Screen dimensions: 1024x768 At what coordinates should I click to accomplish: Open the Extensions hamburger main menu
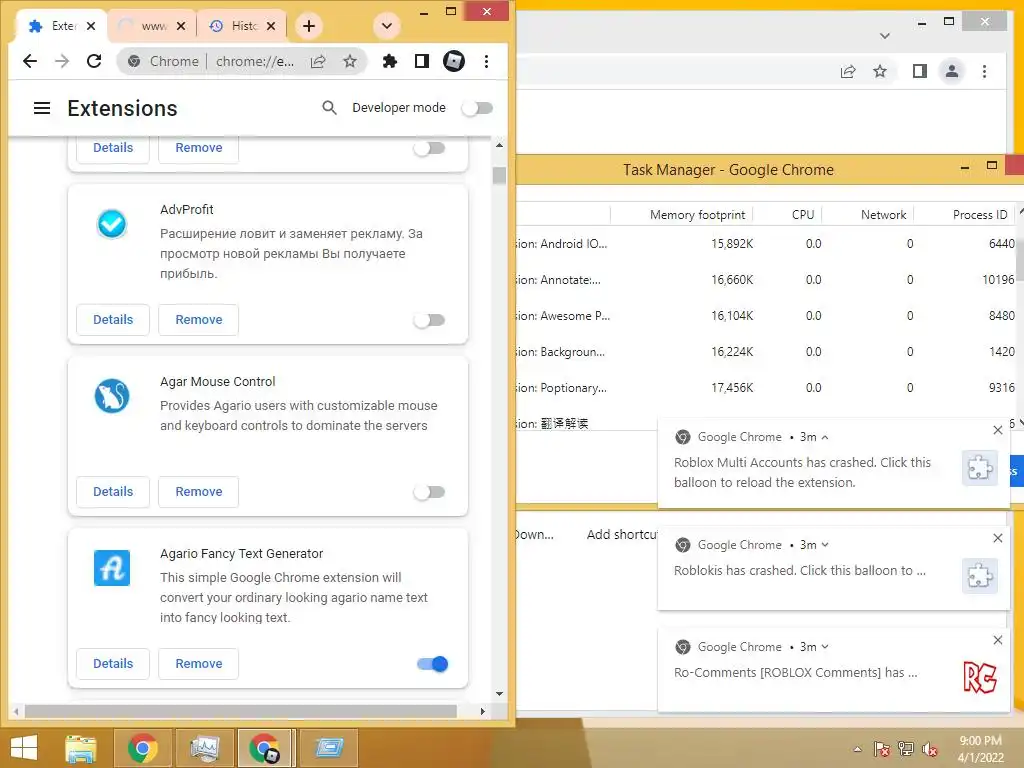pos(42,108)
